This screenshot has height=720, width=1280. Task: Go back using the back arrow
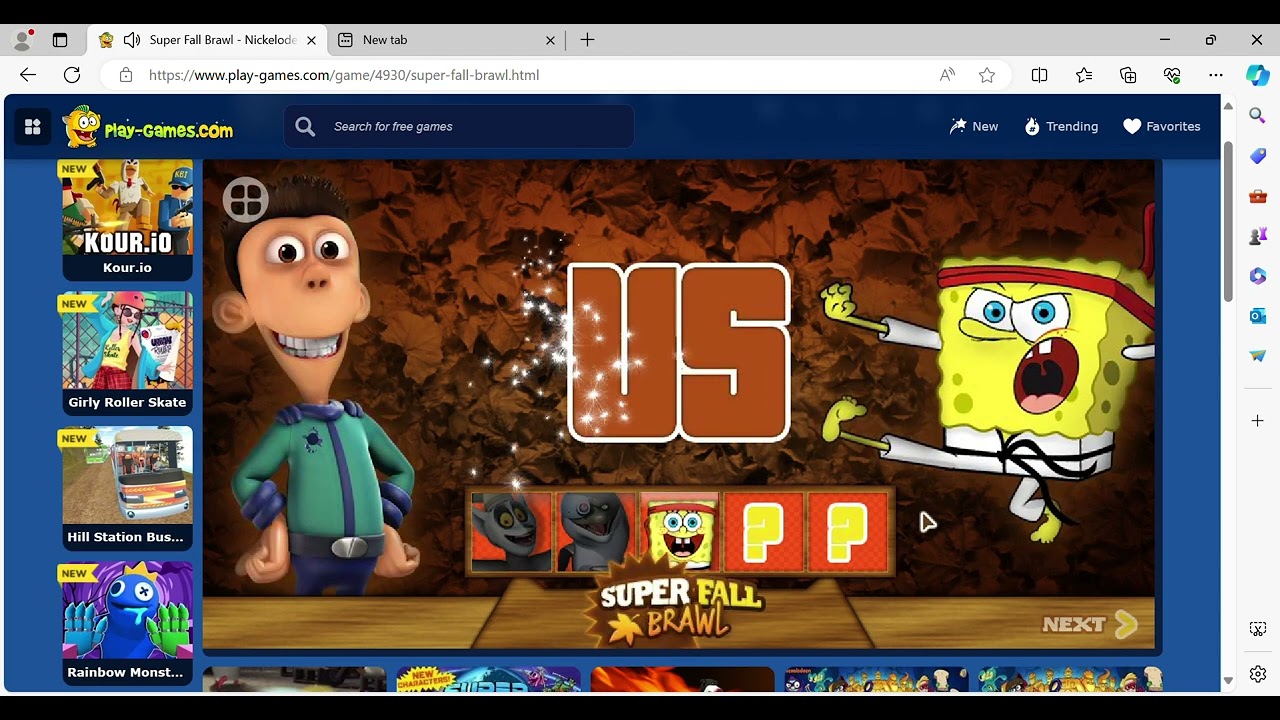[x=28, y=75]
